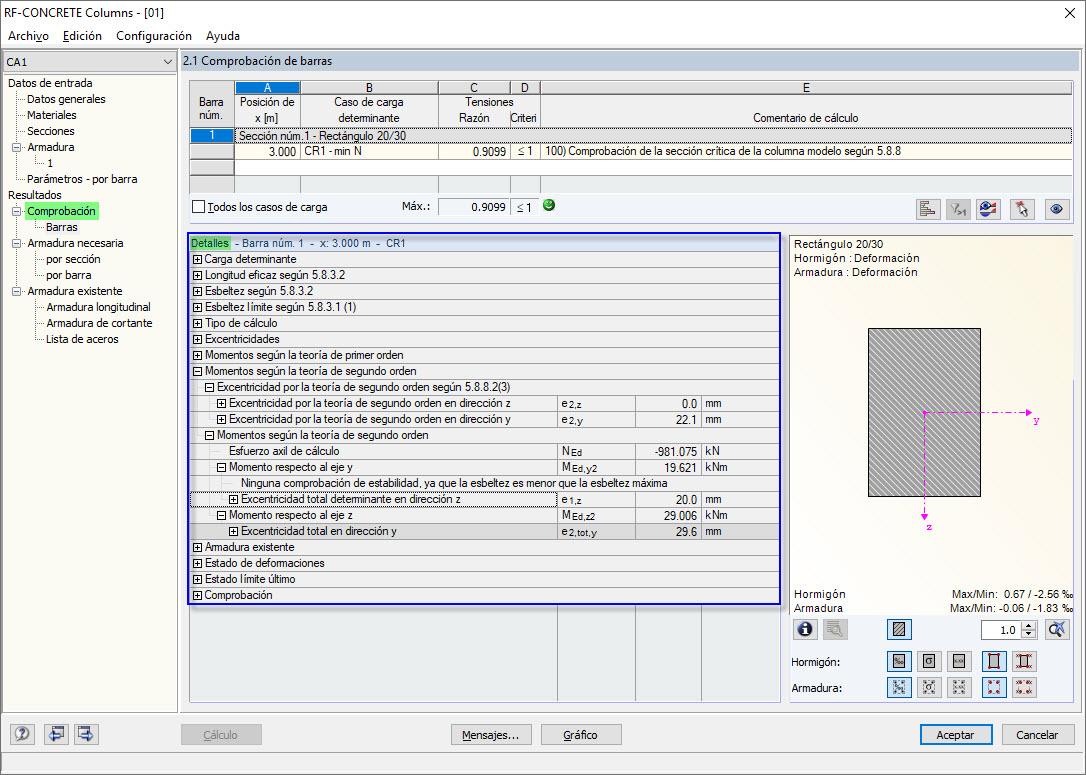Screen dimensions: 1086x775
Task: Go to the previous window with the left-arrow icon
Action: click(56, 734)
